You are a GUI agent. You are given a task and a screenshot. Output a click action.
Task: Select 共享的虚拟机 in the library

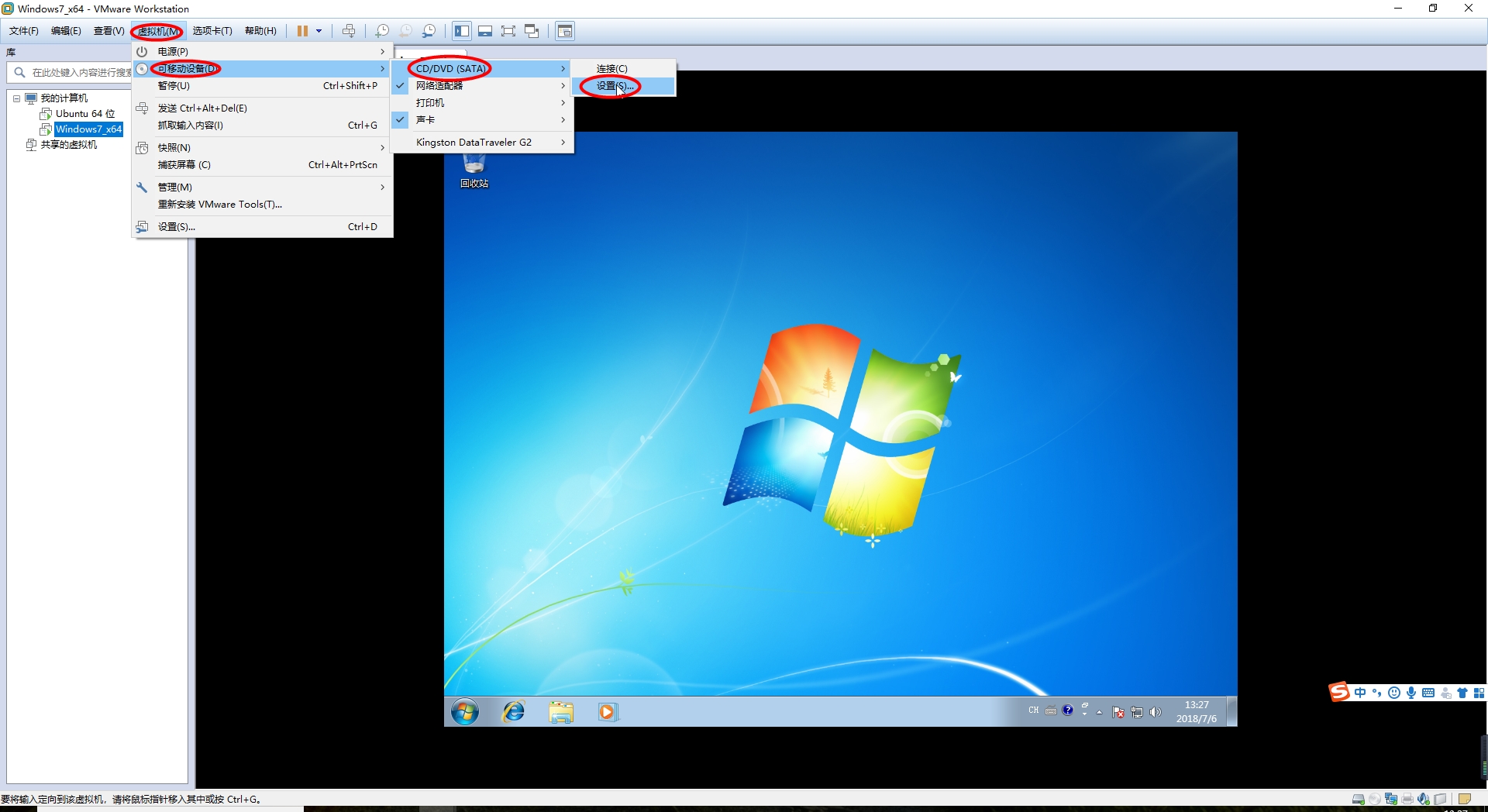point(69,145)
